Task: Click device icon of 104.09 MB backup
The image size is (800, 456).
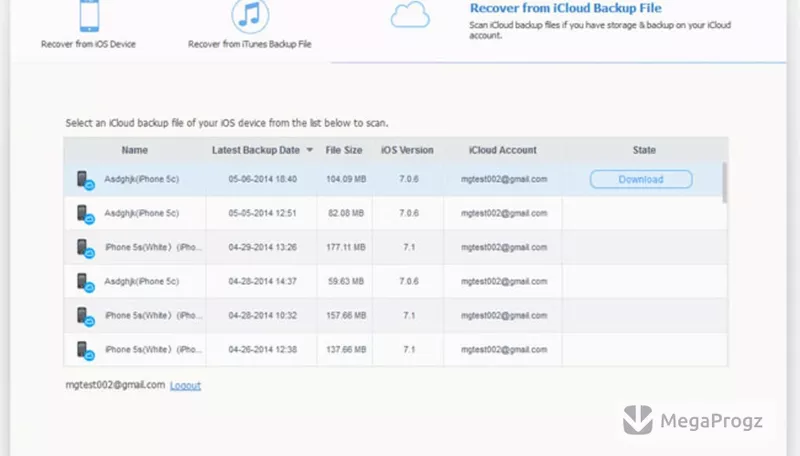Action: point(85,180)
